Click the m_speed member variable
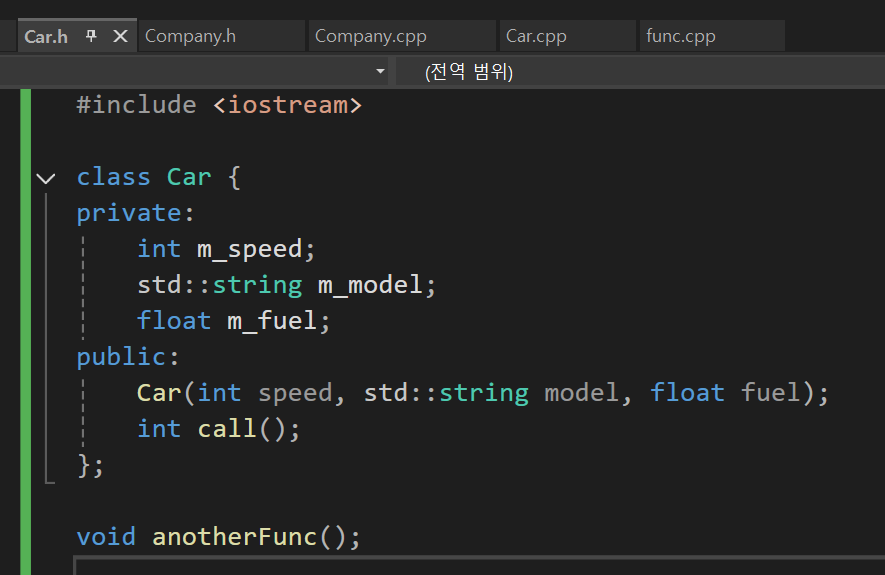 (249, 249)
